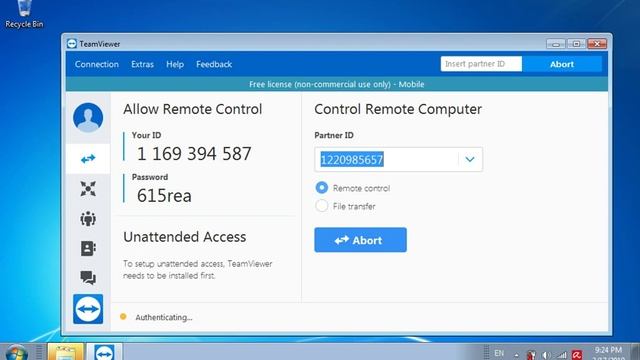Open the Chat sidebar icon
640x360 pixels.
coord(88,278)
